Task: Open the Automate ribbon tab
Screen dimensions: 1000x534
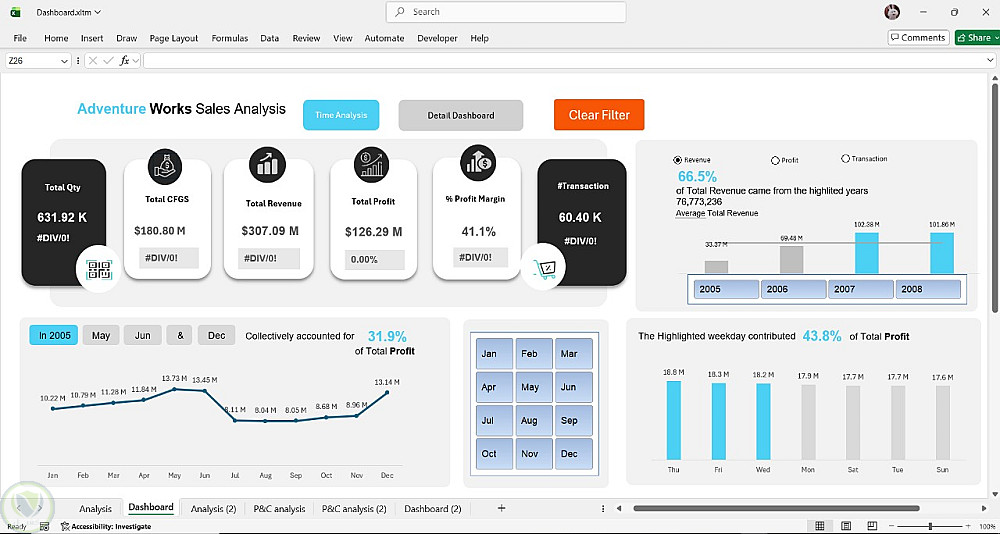Action: tap(385, 38)
